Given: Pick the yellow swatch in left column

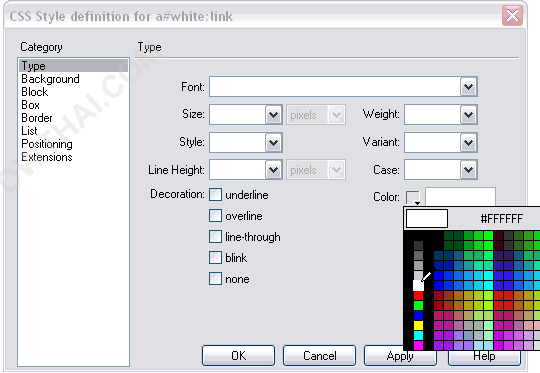Looking at the screenshot, I should click(418, 325).
